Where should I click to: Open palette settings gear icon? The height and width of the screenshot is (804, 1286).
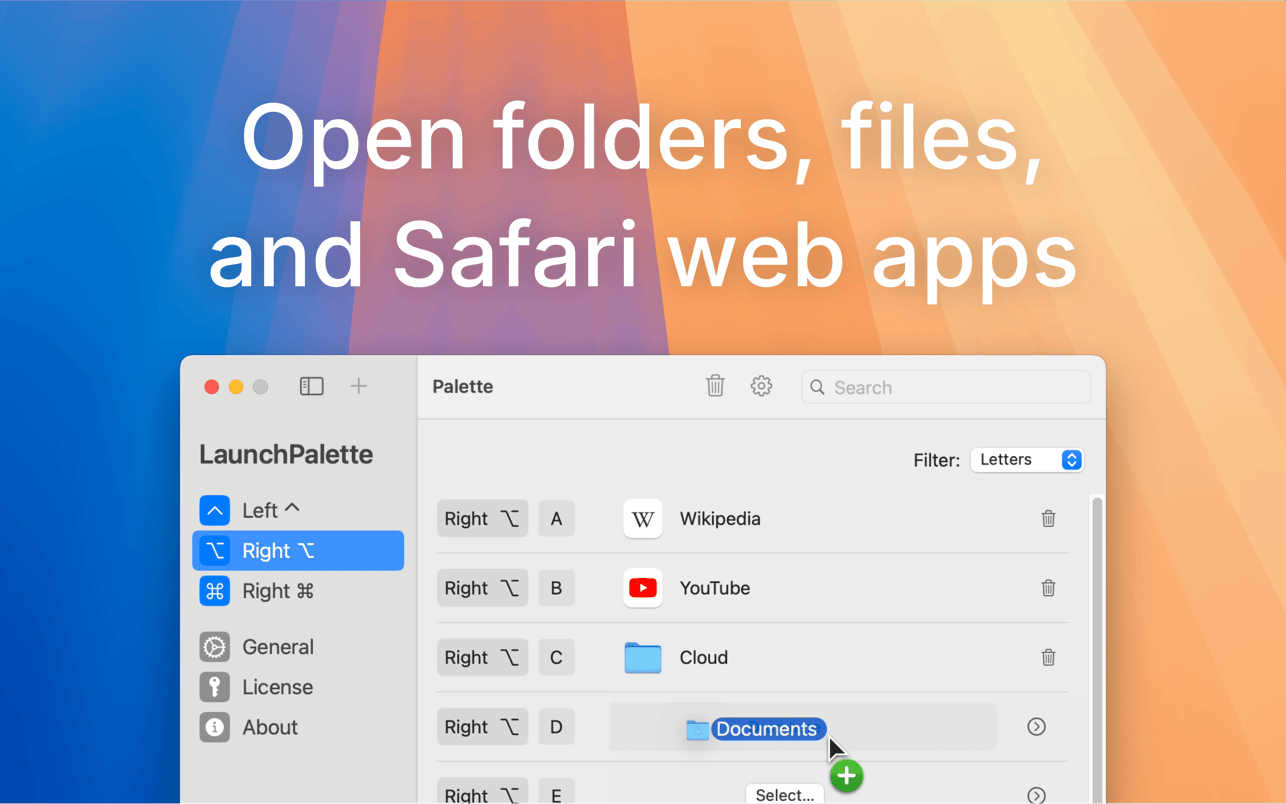[761, 386]
